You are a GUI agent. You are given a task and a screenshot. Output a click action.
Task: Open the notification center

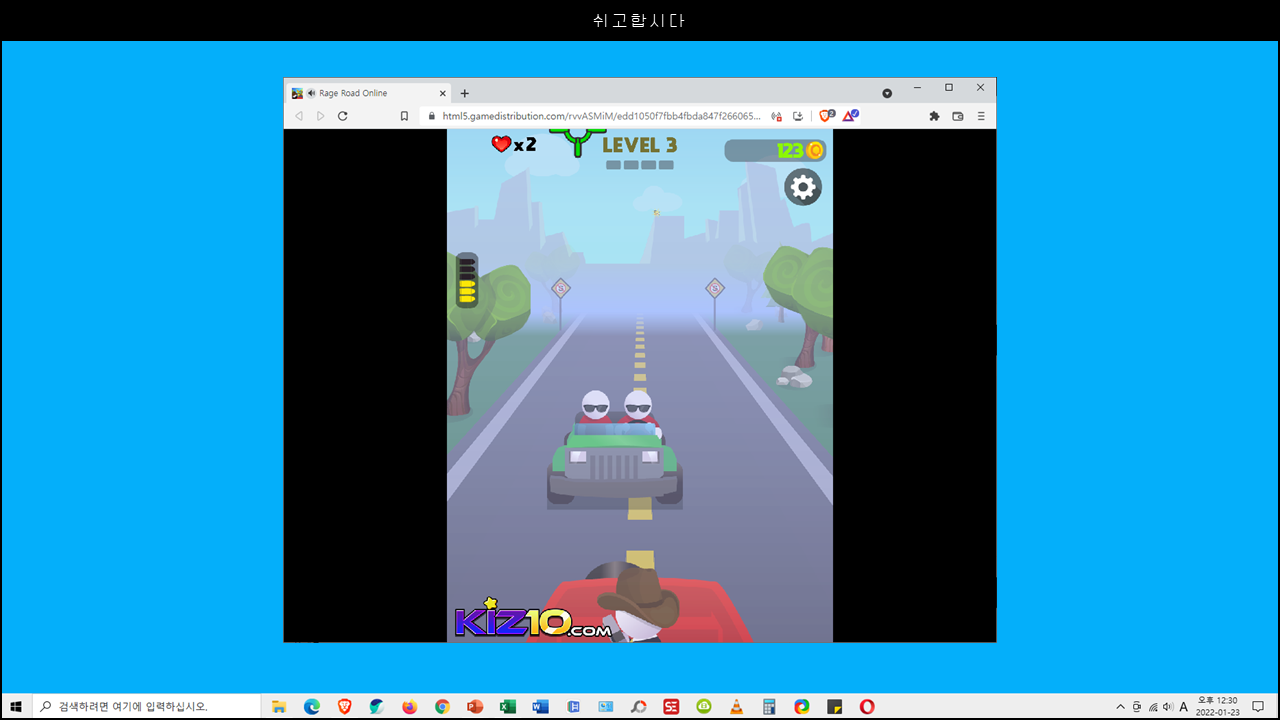pyautogui.click(x=1258, y=706)
